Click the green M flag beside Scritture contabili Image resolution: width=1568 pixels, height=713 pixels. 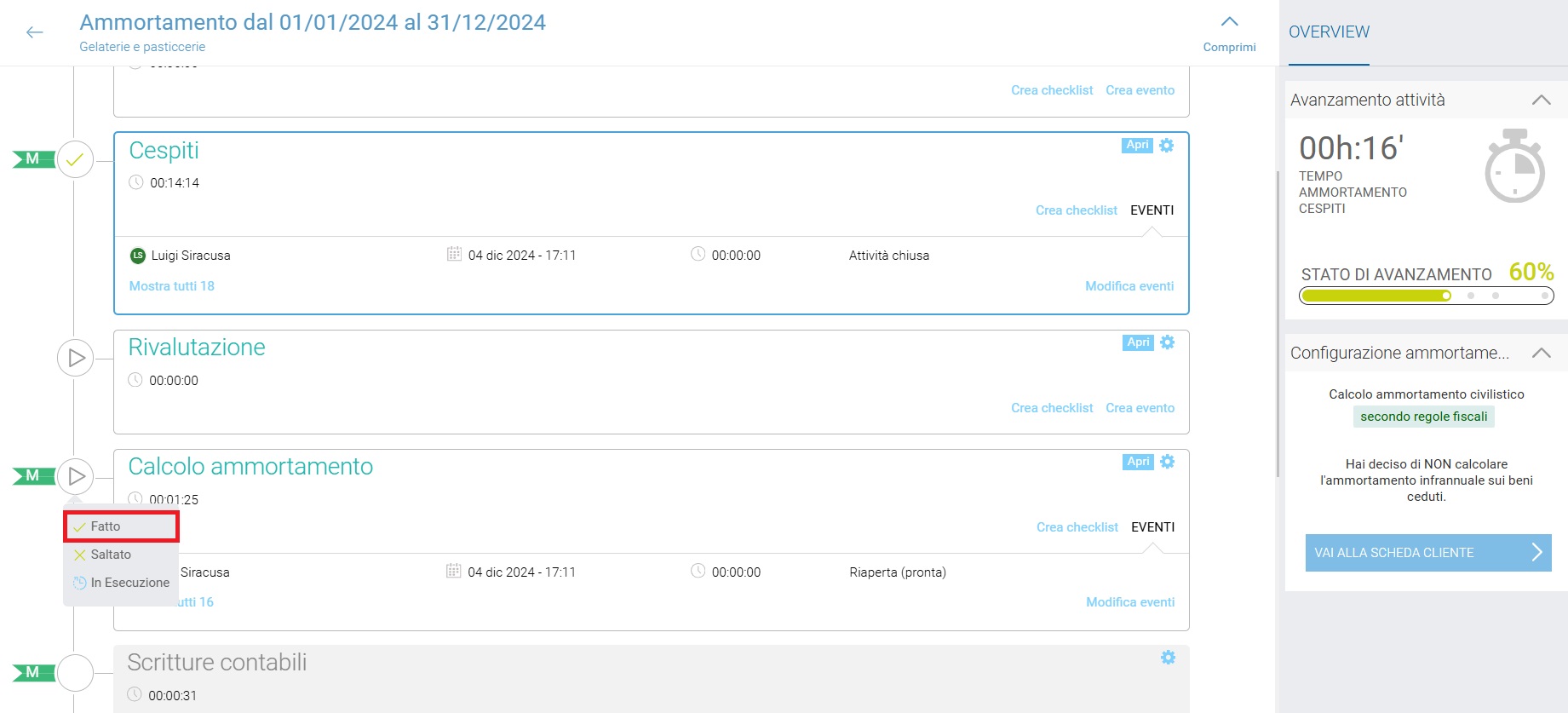pyautogui.click(x=33, y=672)
